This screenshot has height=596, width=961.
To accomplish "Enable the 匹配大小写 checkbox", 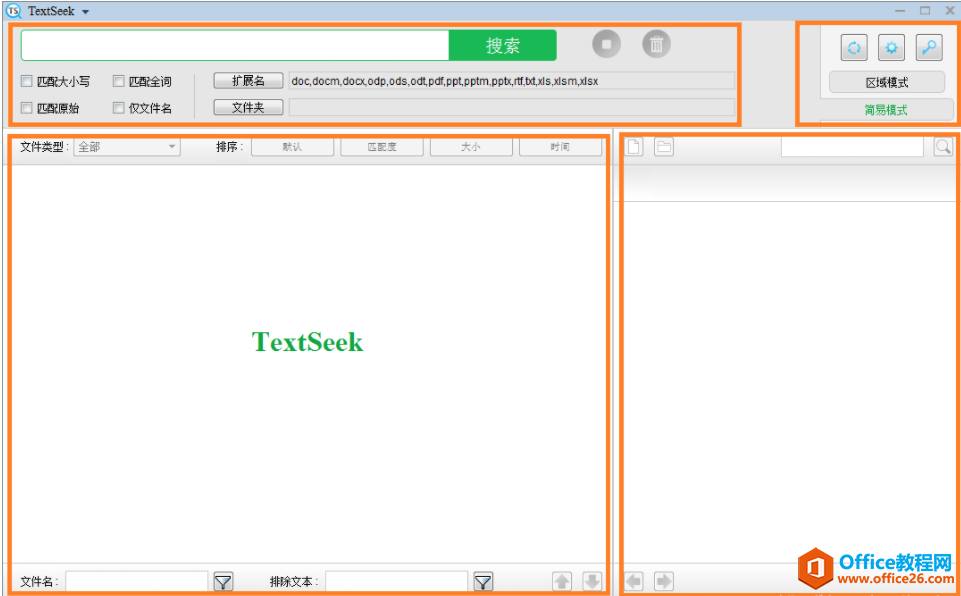I will (x=27, y=82).
